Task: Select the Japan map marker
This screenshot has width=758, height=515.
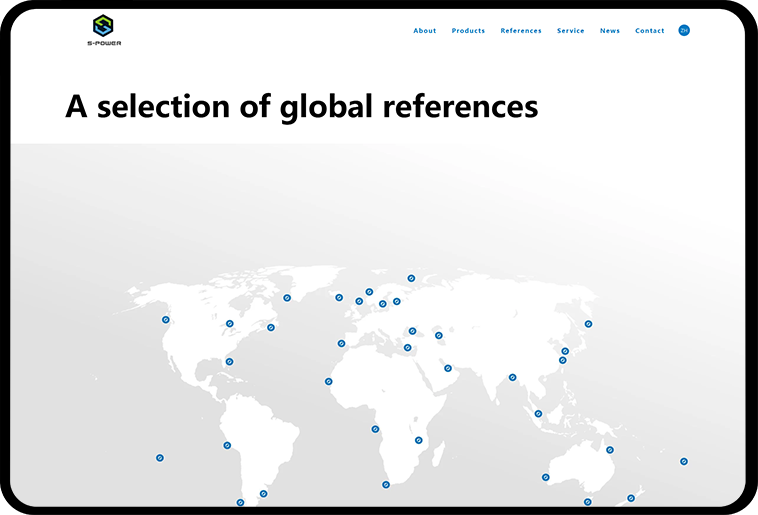Action: 588,324
